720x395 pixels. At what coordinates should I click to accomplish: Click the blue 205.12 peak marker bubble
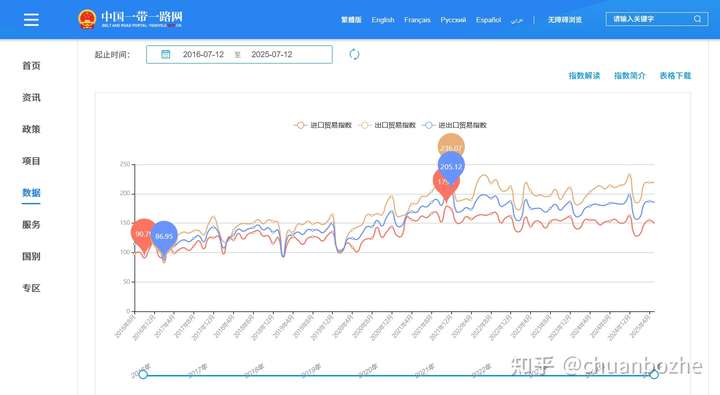[x=451, y=166]
